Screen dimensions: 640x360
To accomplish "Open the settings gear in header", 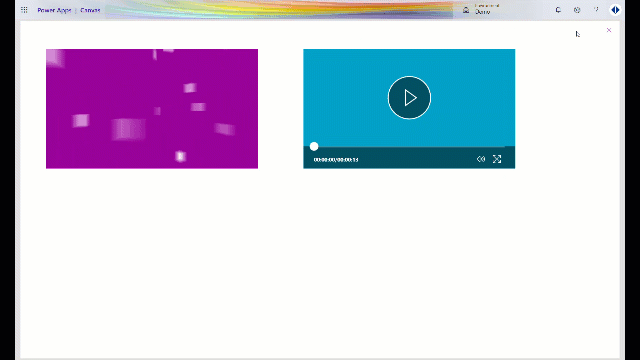I will [x=577, y=10].
